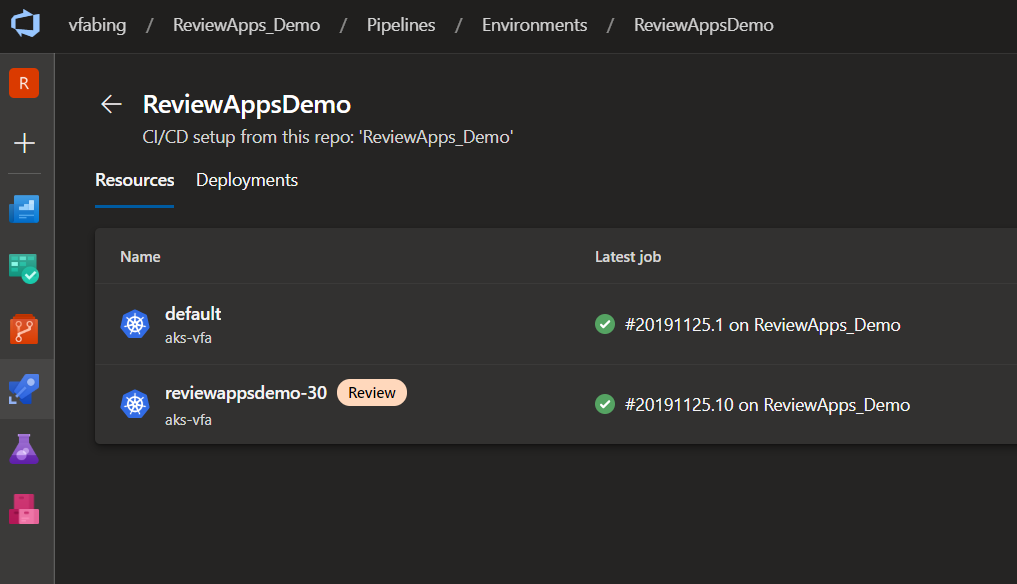1017x584 pixels.
Task: Switch to the Resources tab
Action: coord(134,180)
